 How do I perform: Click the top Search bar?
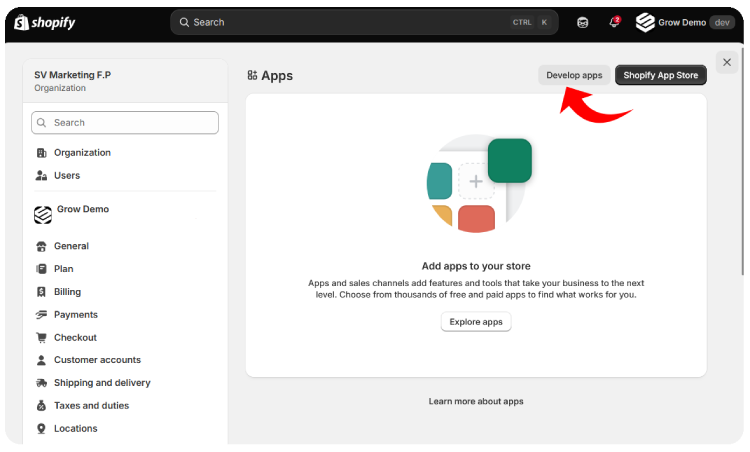click(x=364, y=22)
